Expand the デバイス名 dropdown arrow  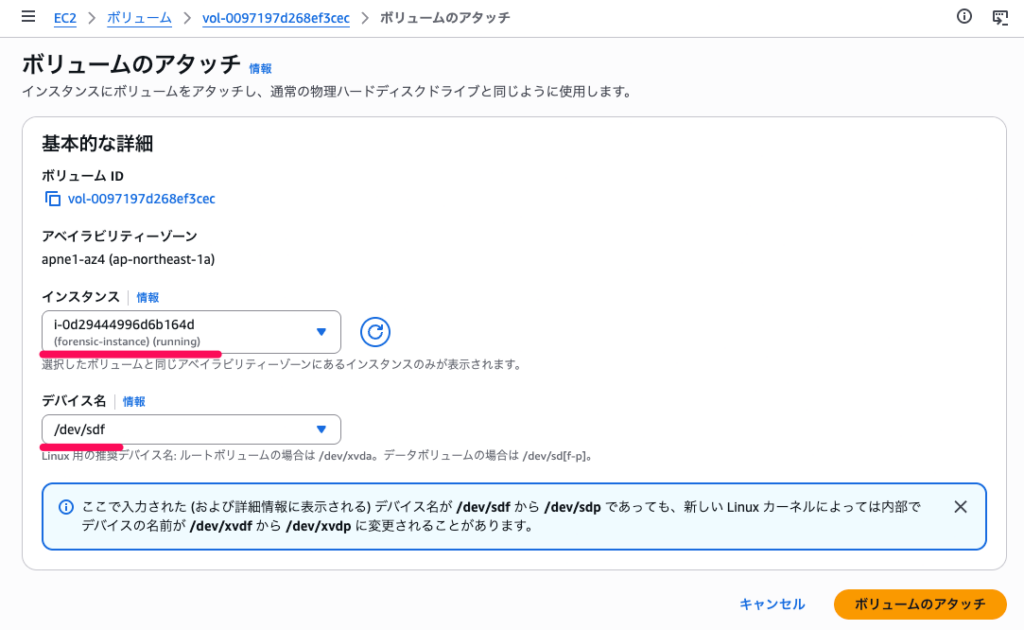[x=321, y=429]
